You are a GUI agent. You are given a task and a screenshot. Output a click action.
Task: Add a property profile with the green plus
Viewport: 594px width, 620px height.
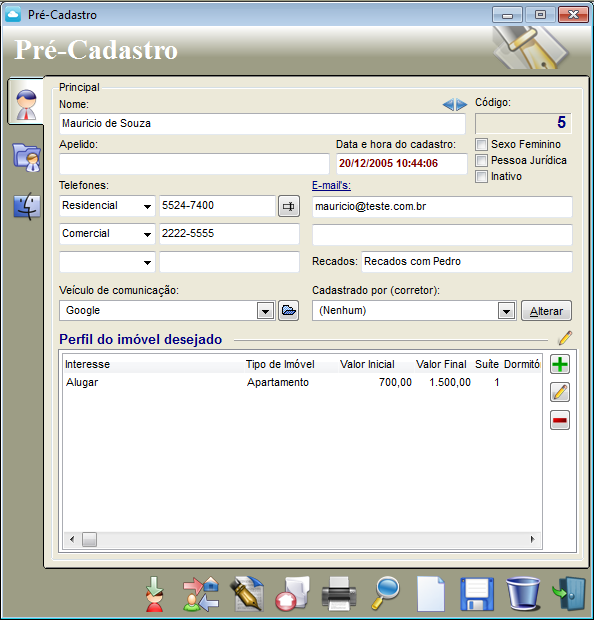coord(560,364)
